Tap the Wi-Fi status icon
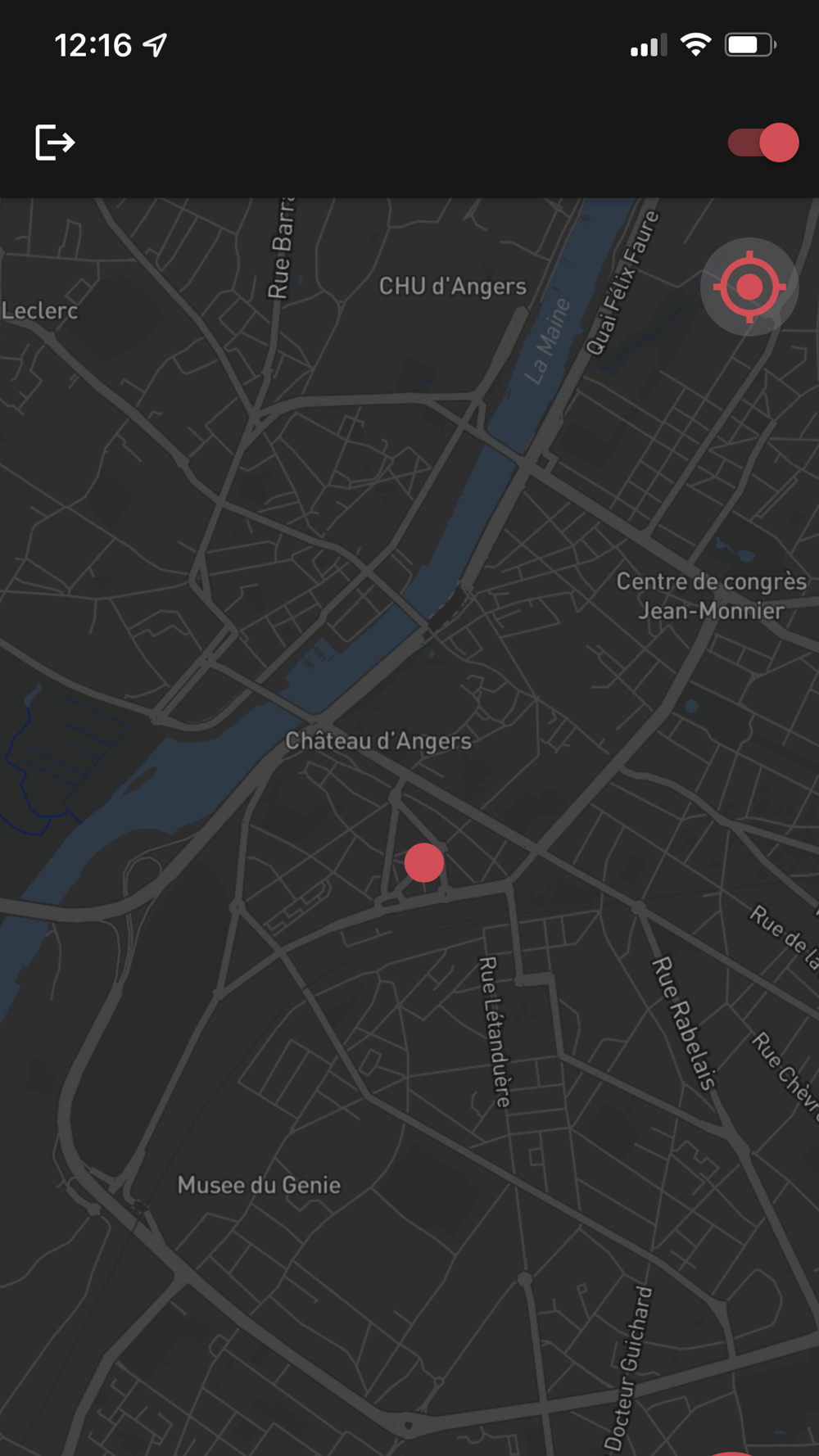This screenshot has width=819, height=1456. tap(695, 45)
